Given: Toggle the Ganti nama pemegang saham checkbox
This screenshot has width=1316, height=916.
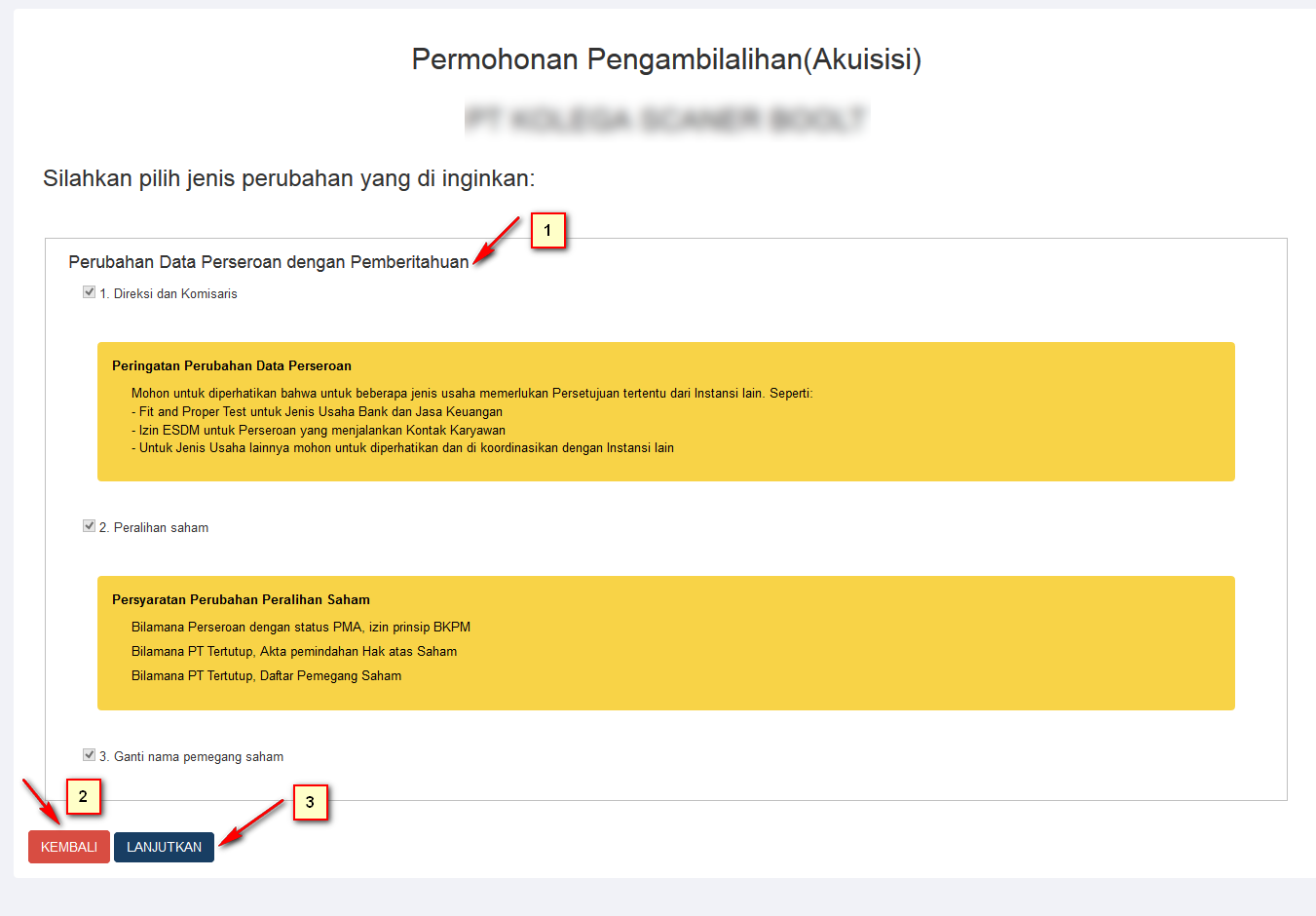Looking at the screenshot, I should (89, 755).
